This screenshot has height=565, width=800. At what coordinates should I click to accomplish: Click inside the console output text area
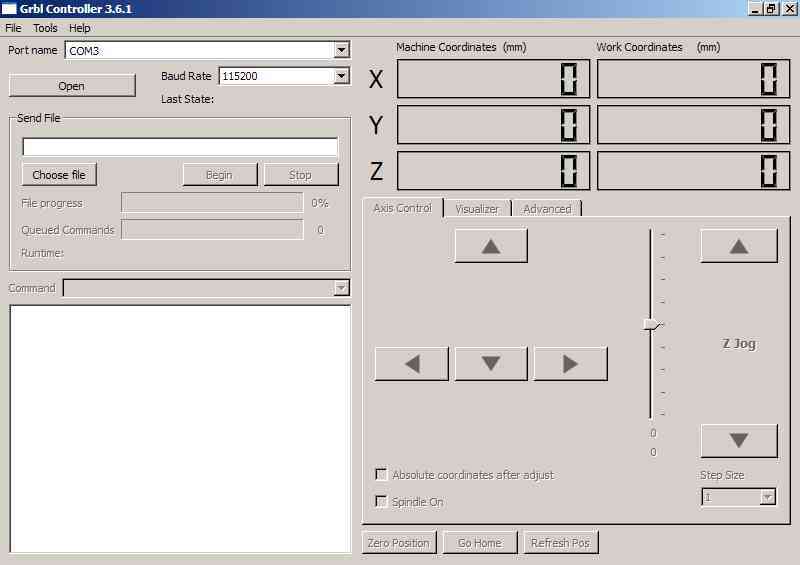click(x=180, y=429)
